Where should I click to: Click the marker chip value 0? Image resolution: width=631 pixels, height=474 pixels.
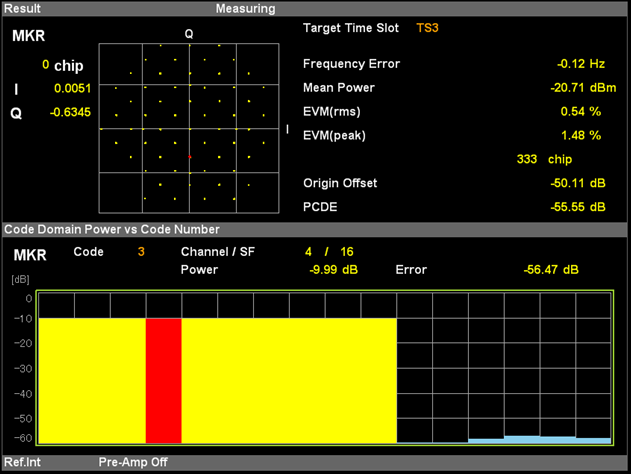[46, 66]
